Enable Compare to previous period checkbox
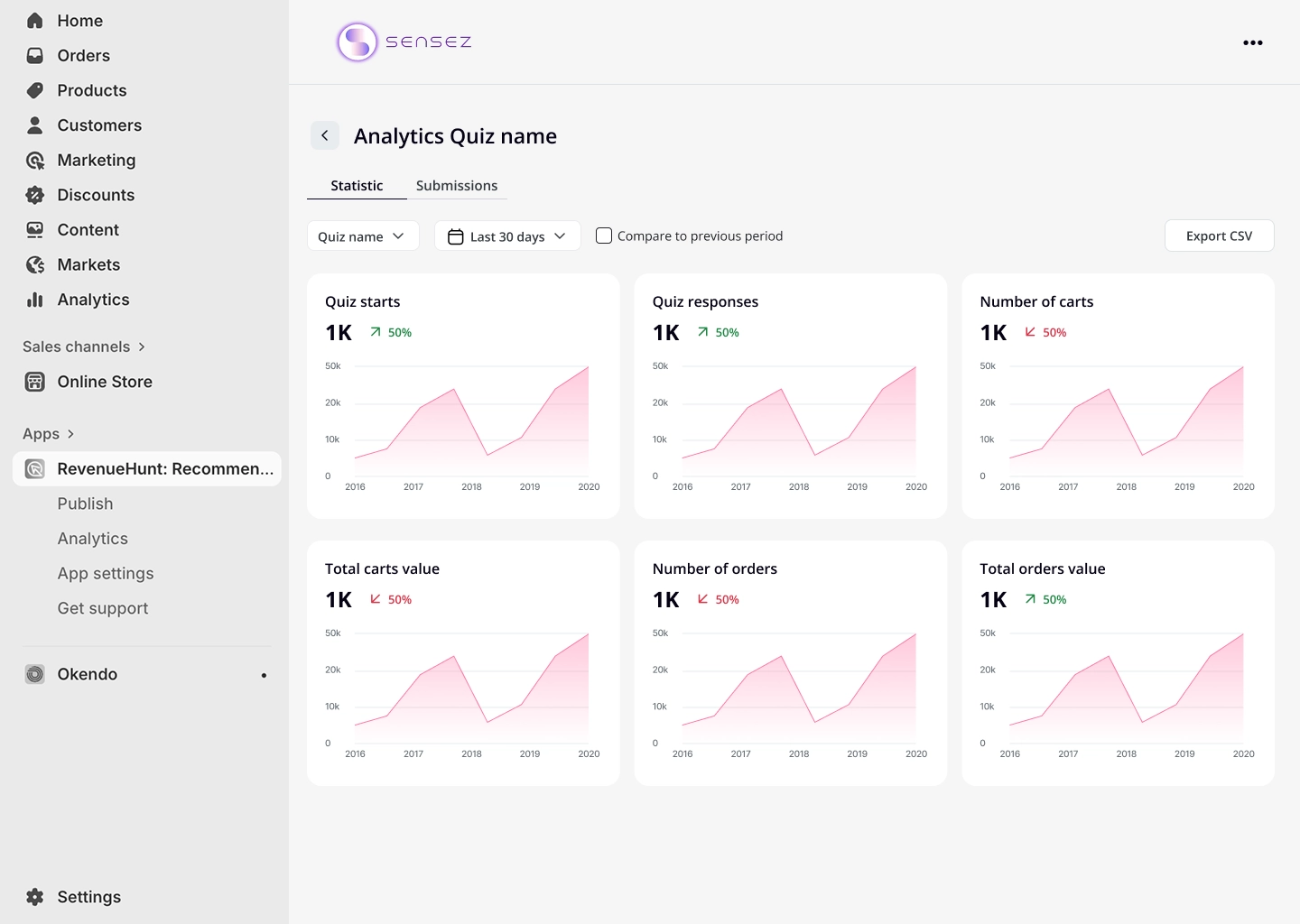This screenshot has width=1300, height=924. 604,236
